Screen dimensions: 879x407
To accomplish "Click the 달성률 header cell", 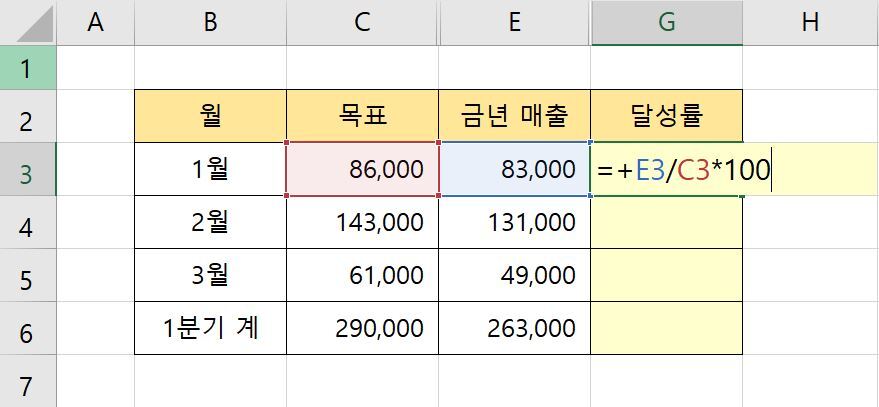I will pos(667,116).
